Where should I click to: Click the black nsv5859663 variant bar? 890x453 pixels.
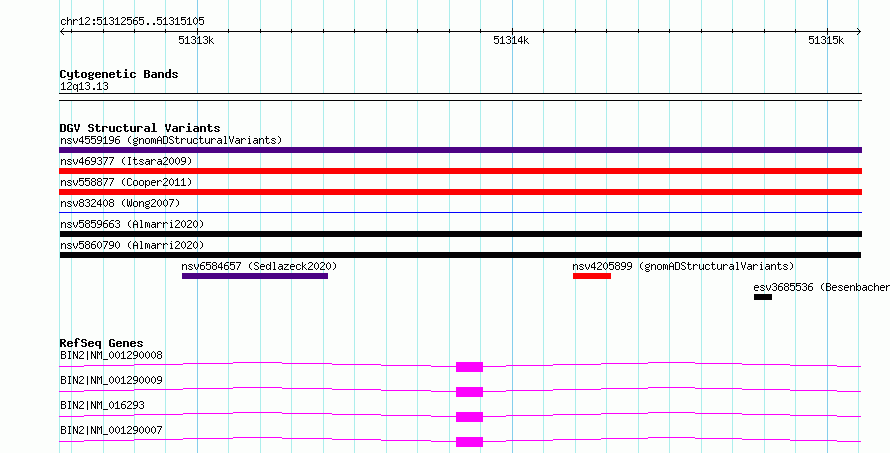coord(460,234)
